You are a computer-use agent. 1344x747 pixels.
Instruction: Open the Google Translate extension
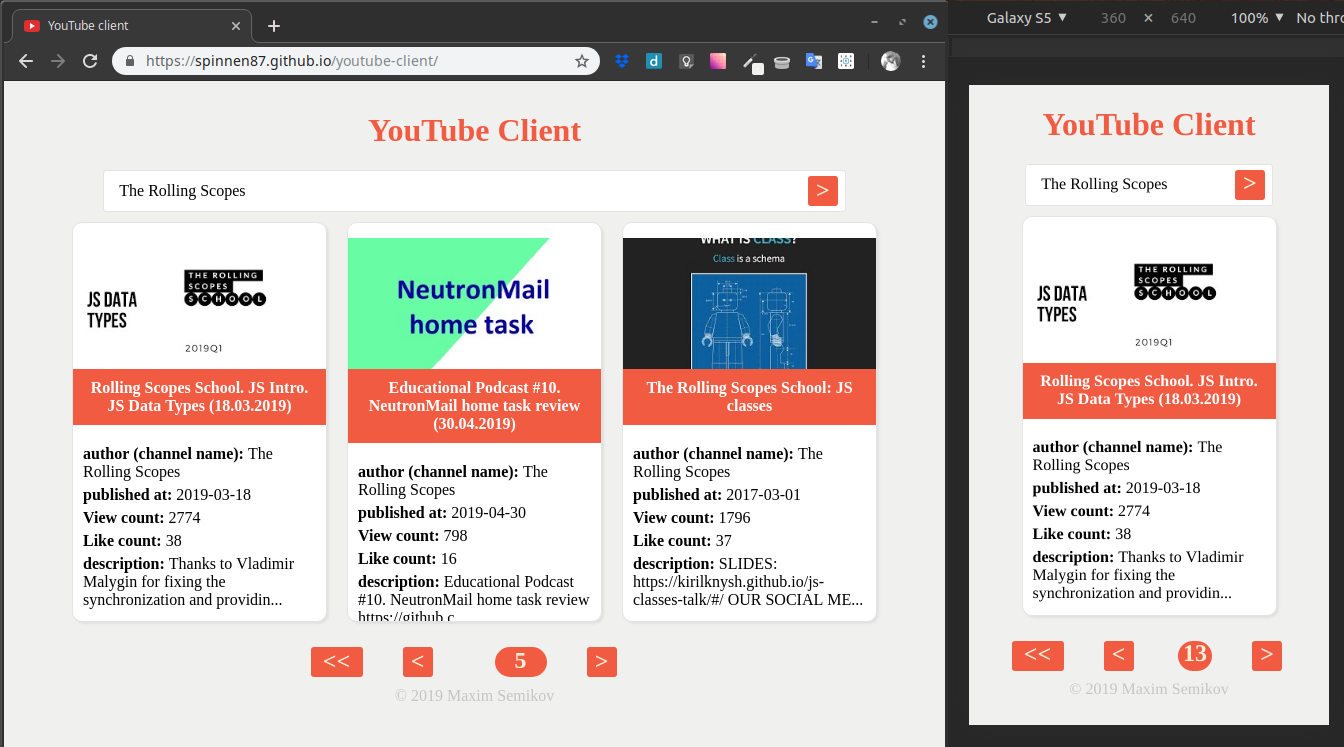[814, 61]
